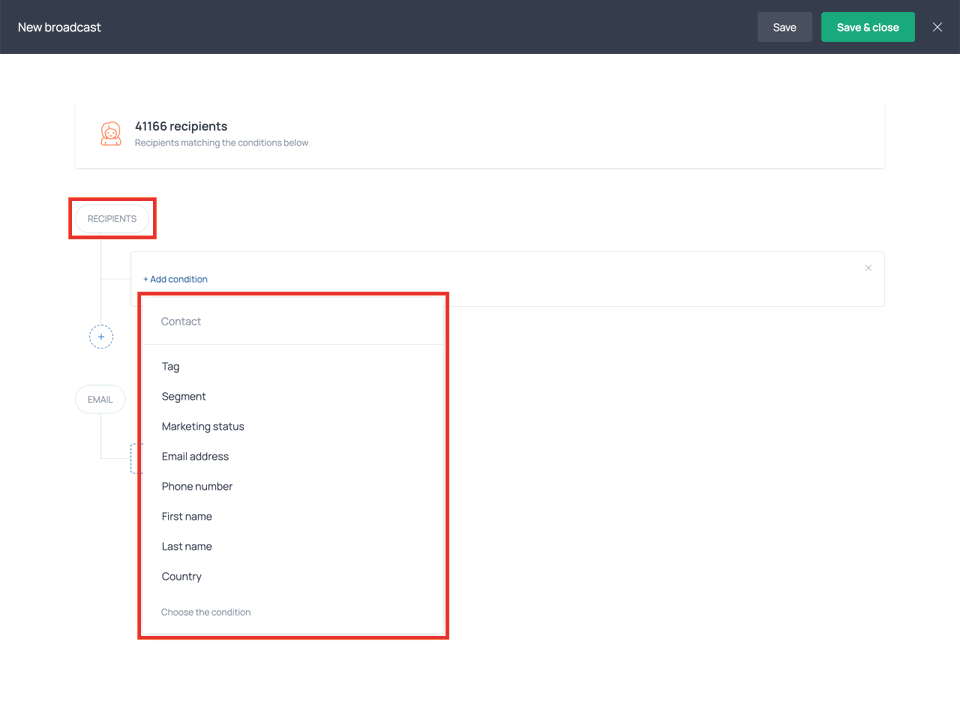Remove the condition using its X icon
The height and width of the screenshot is (720, 960).
(868, 268)
